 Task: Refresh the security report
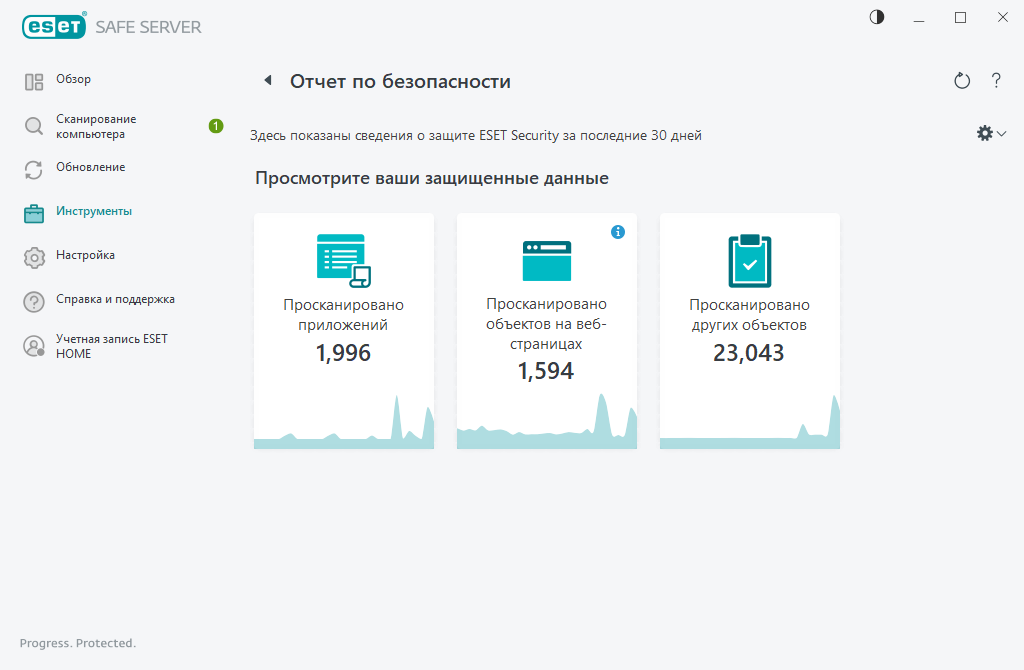click(x=961, y=80)
